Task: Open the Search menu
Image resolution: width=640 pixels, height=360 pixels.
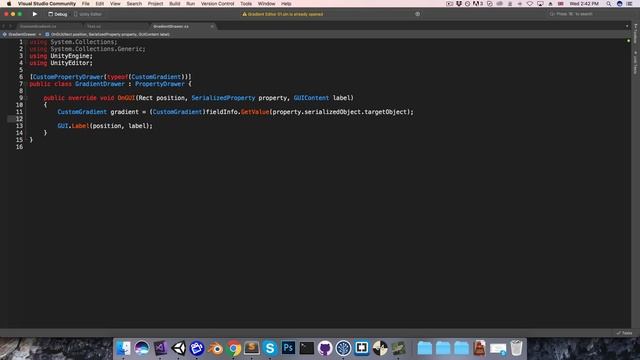Action: [x=134, y=4]
